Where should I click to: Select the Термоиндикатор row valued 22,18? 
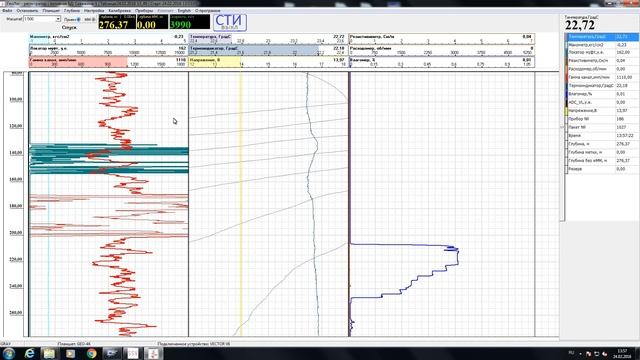click(602, 86)
